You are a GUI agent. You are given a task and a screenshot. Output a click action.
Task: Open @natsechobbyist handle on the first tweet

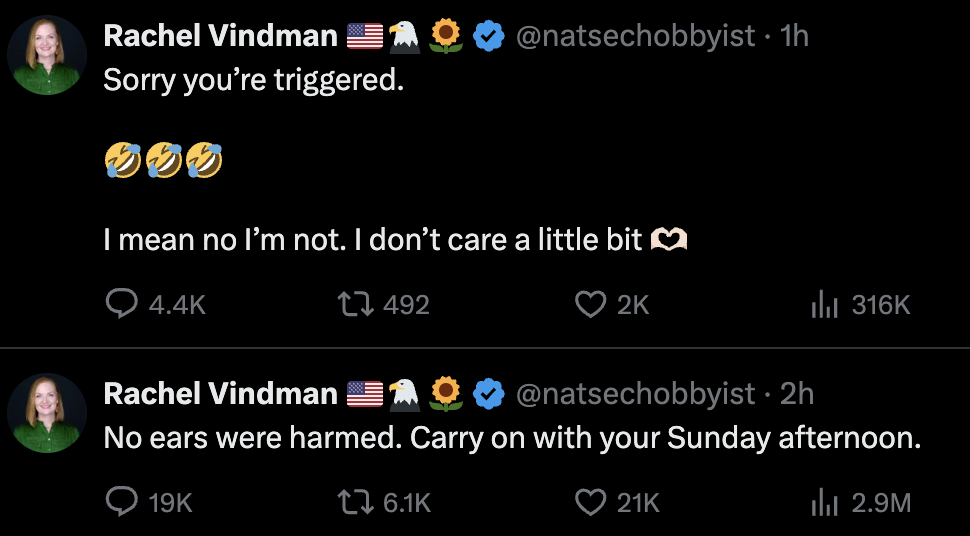coord(635,37)
